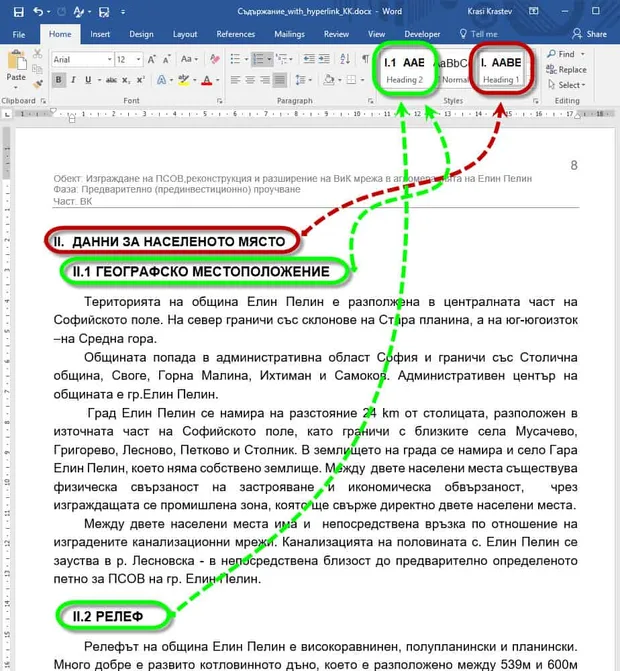Apply yellow text highlight color

click(184, 80)
